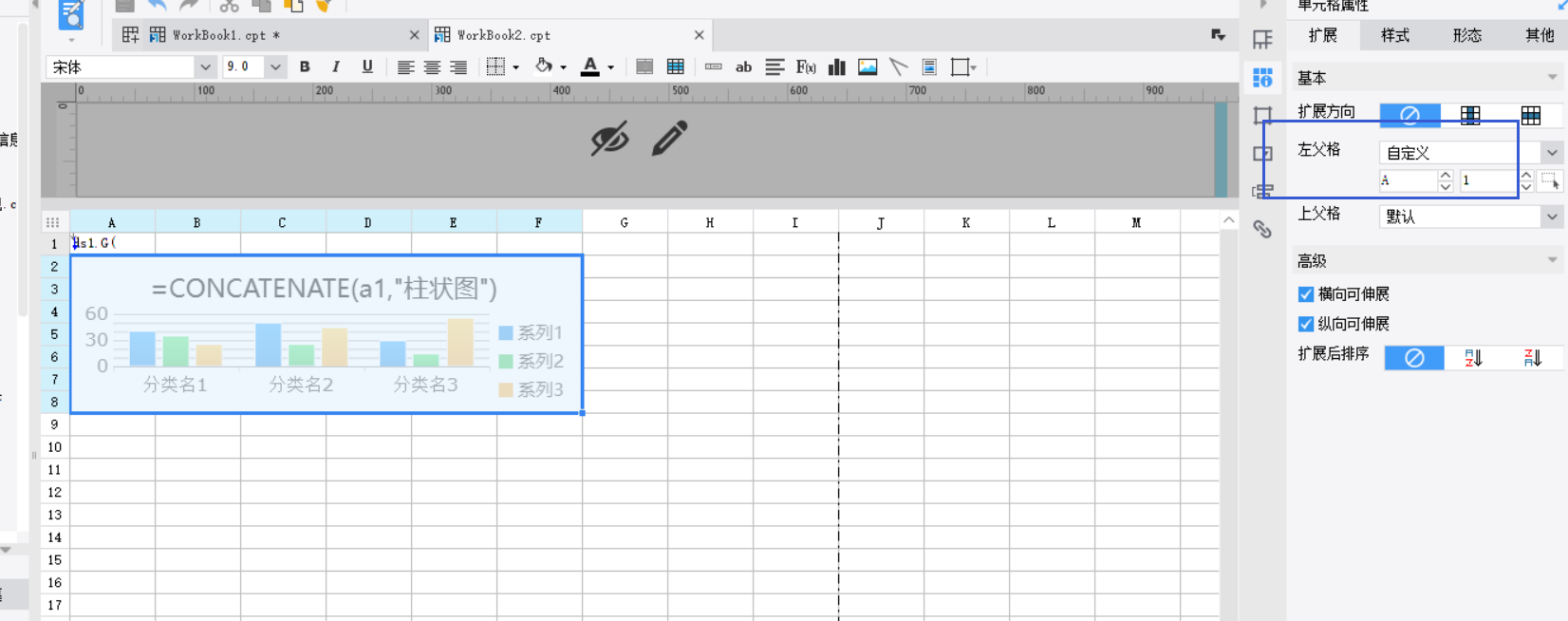Apply background fill bucket color
The image size is (1568, 621).
coord(544,66)
